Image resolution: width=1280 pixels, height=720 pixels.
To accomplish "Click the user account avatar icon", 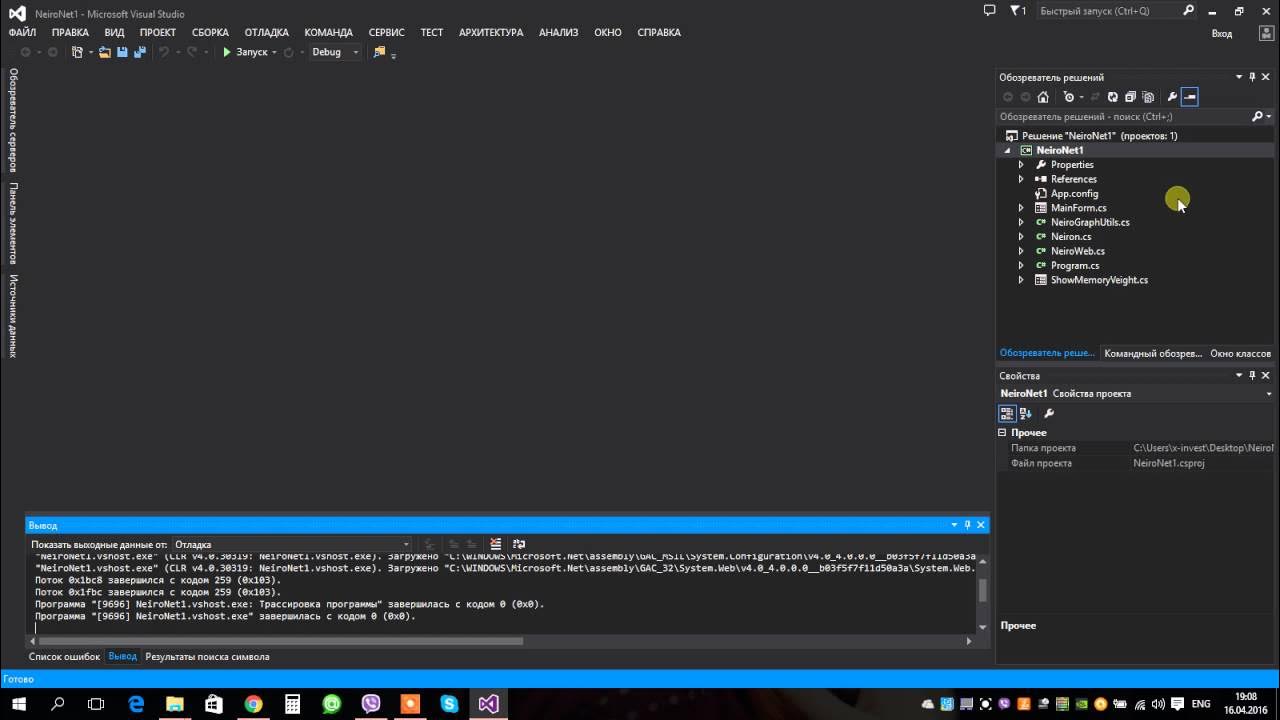I will coord(1266,33).
